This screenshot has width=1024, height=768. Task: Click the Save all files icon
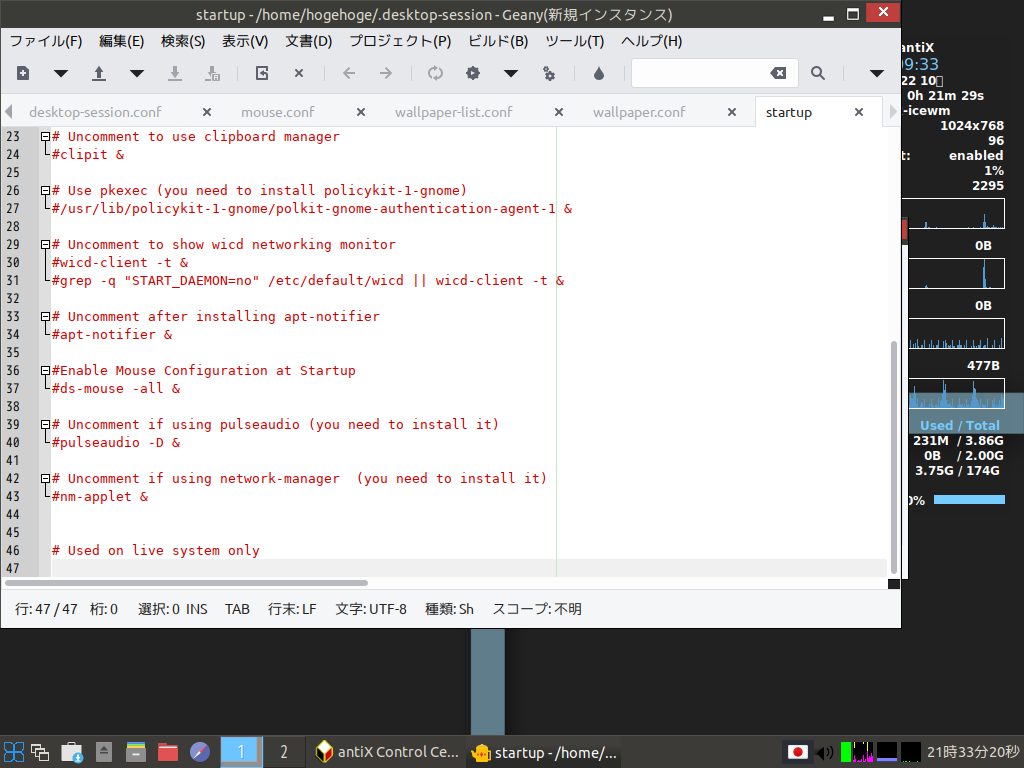click(x=213, y=73)
